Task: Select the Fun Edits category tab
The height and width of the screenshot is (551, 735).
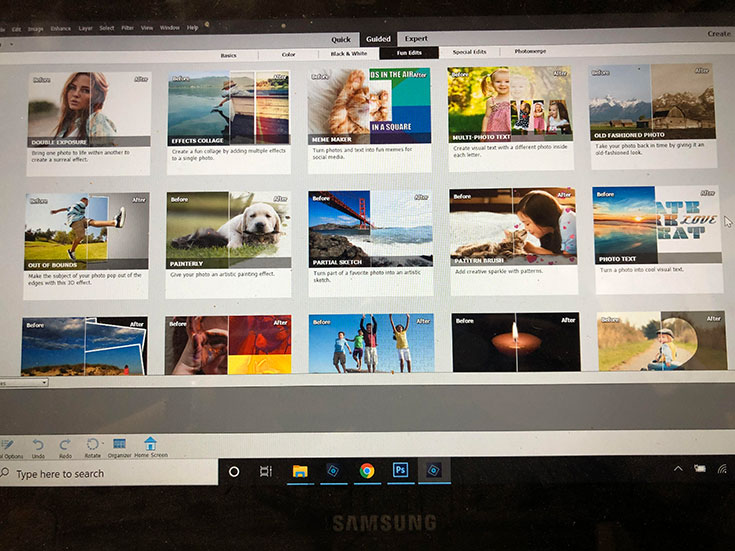Action: click(409, 53)
